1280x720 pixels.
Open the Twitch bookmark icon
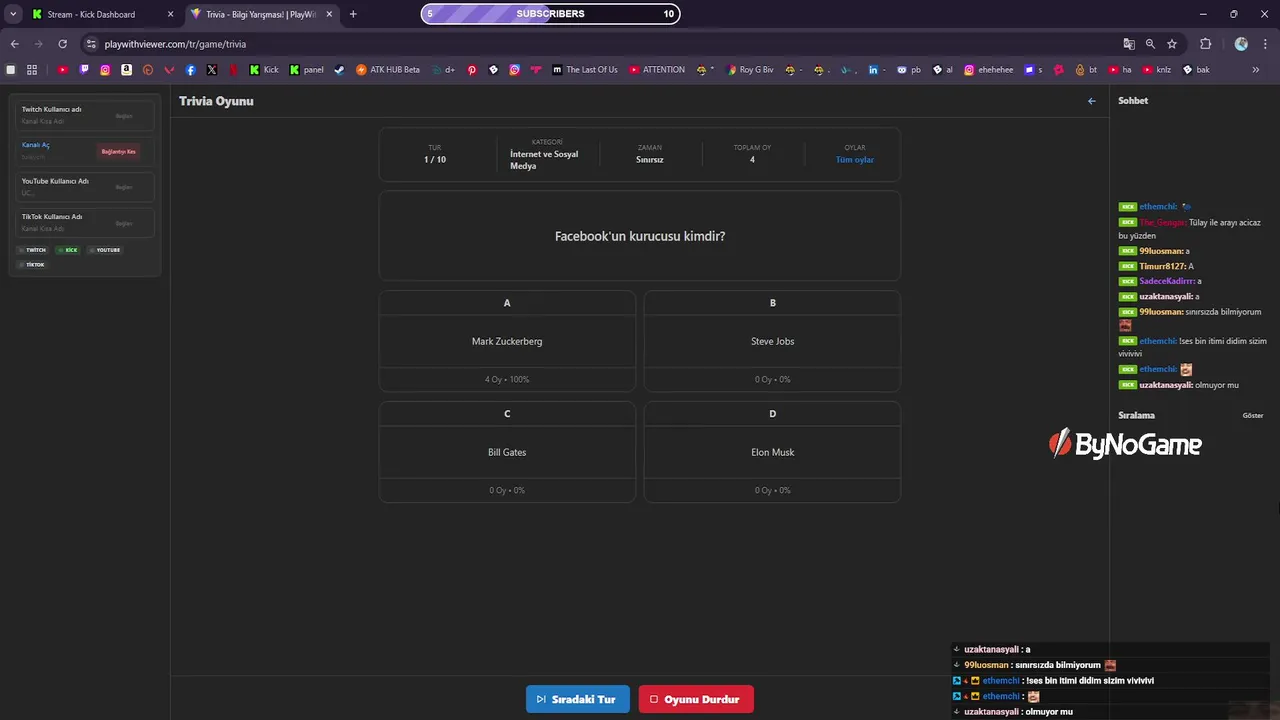pos(84,70)
